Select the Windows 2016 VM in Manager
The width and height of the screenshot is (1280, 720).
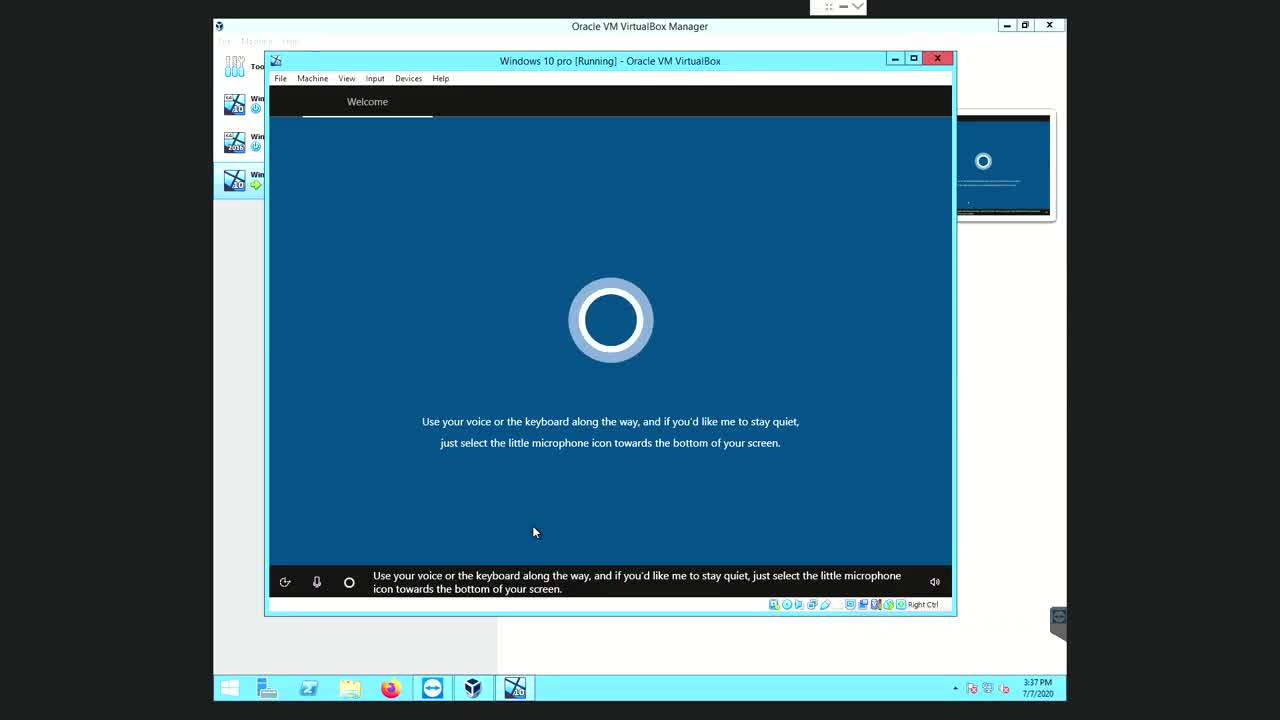click(240, 142)
